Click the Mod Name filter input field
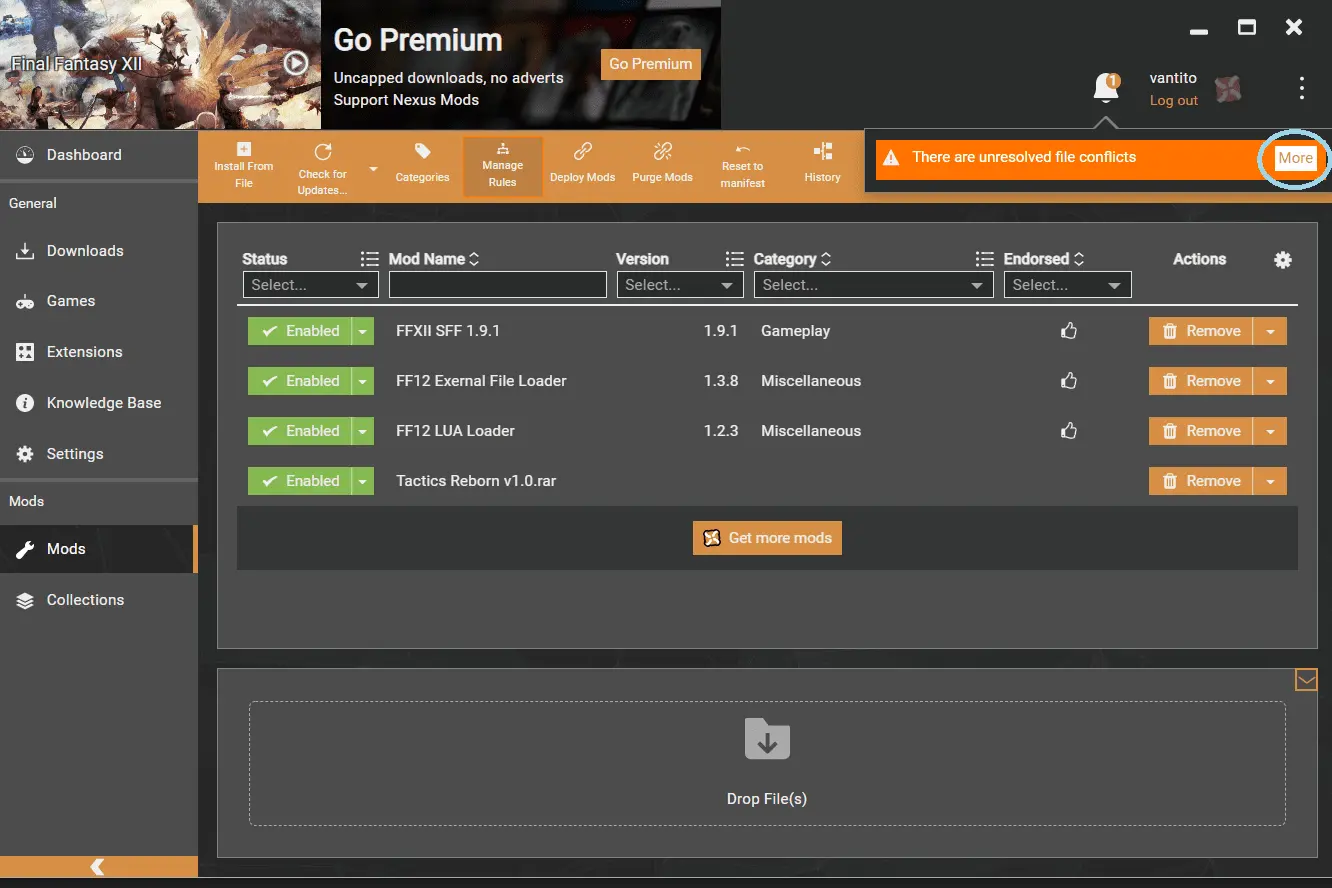 coord(498,285)
